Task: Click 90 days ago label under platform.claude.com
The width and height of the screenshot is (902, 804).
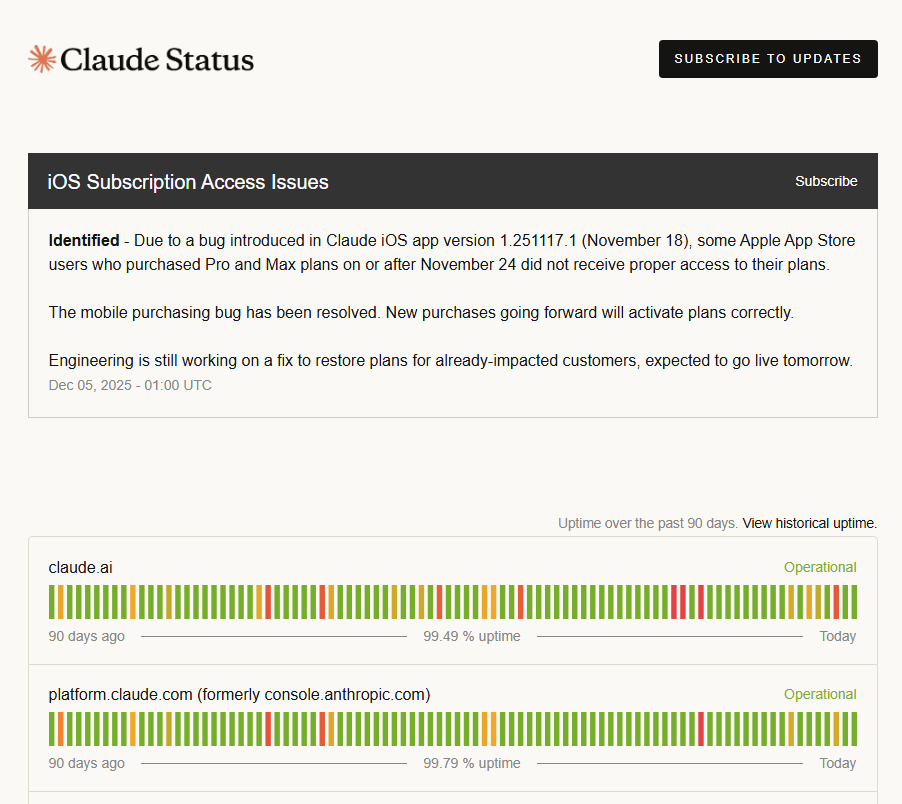Action: tap(87, 763)
